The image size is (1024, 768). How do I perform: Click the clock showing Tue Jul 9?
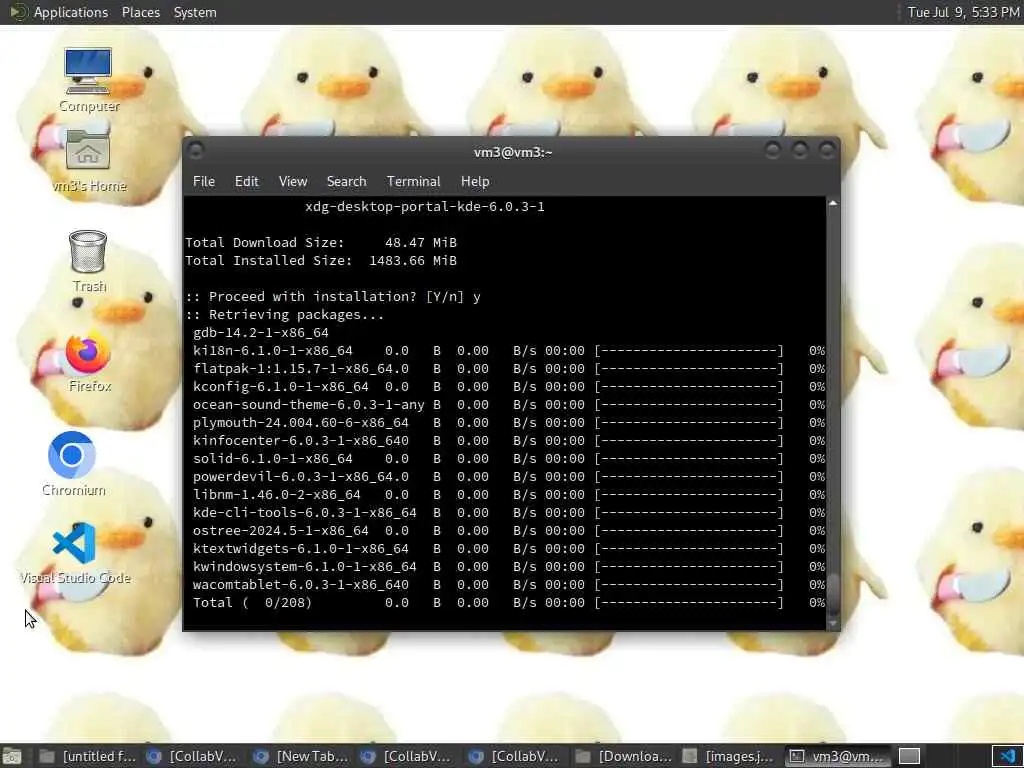point(963,12)
